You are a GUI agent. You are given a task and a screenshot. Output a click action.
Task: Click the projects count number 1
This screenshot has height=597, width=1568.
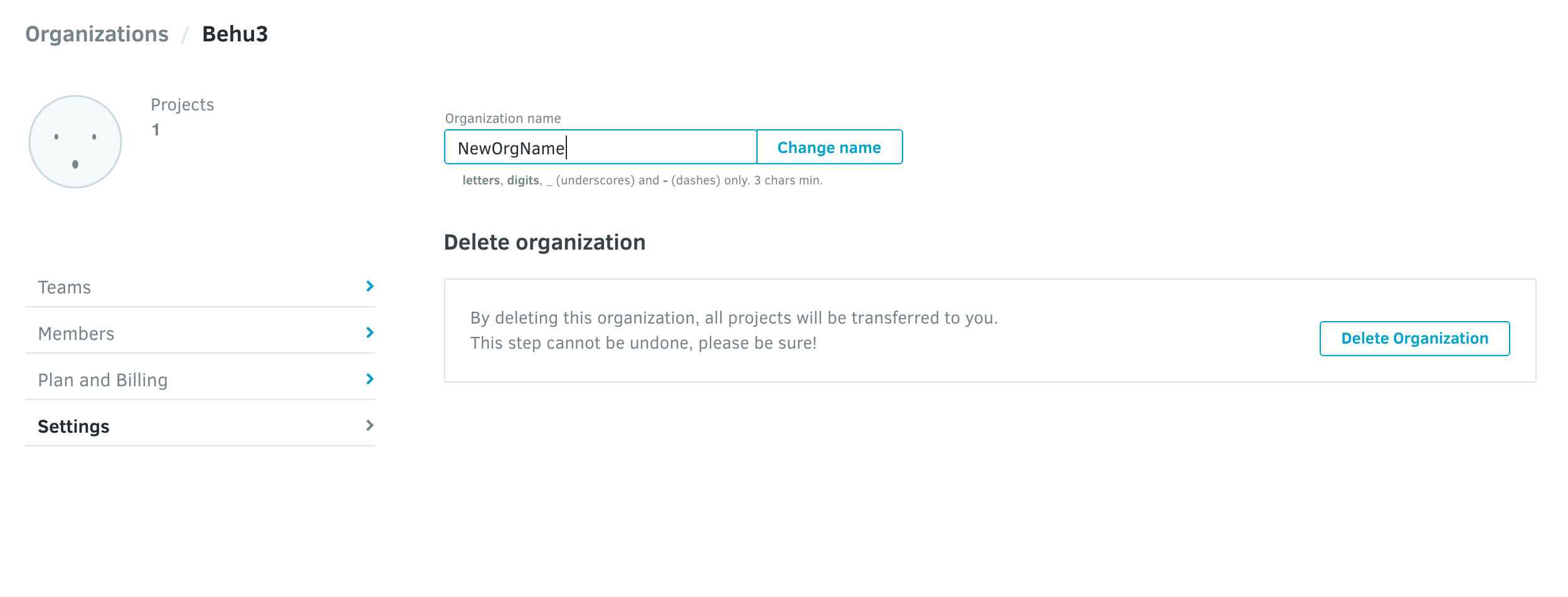tap(156, 130)
